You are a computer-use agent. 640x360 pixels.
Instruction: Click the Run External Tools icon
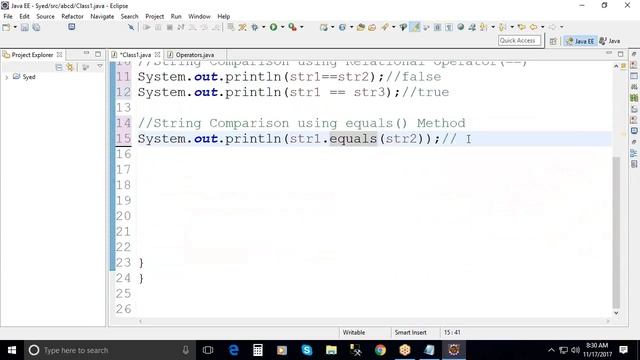click(293, 27)
